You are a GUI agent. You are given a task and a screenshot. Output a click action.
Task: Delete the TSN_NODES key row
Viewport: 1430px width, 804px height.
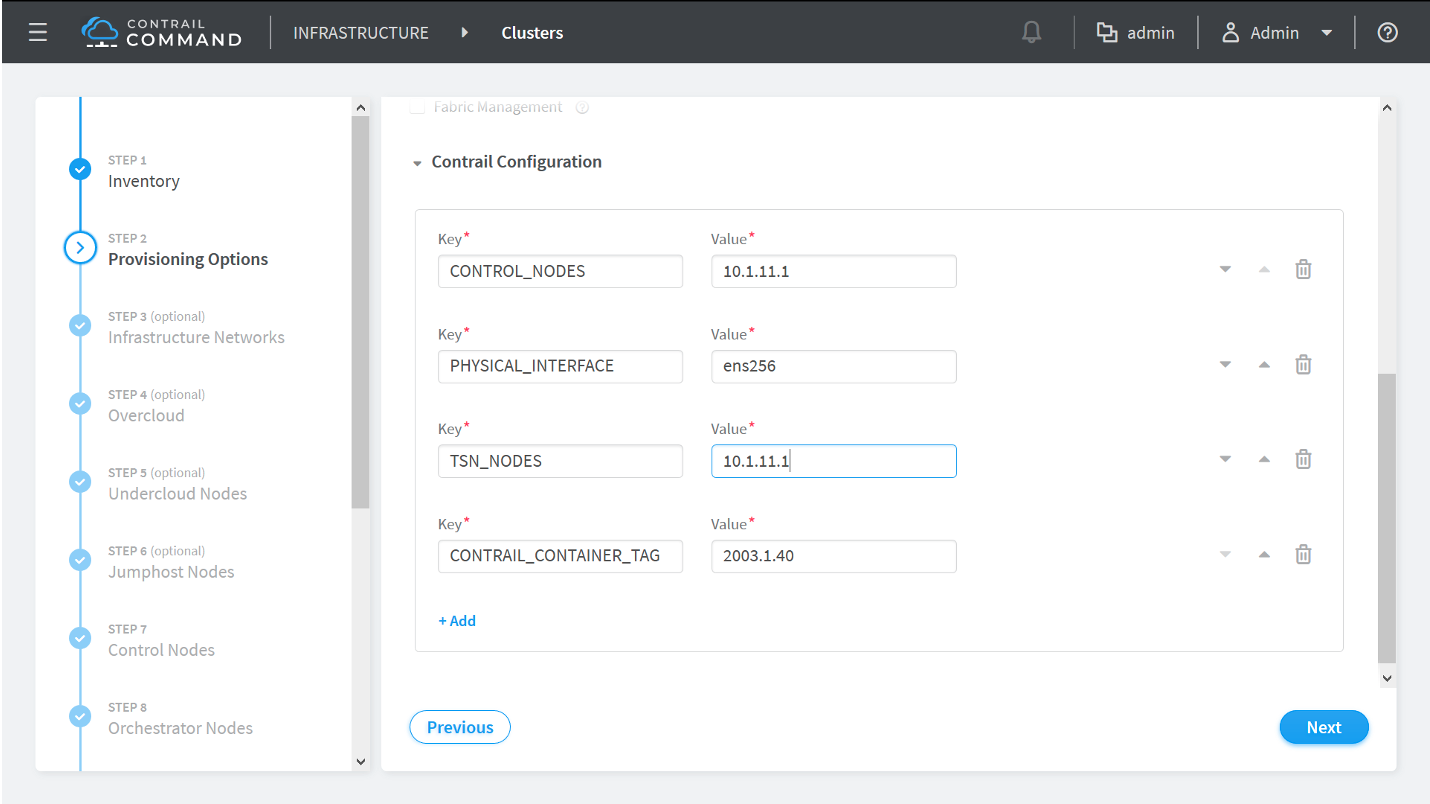(x=1303, y=460)
